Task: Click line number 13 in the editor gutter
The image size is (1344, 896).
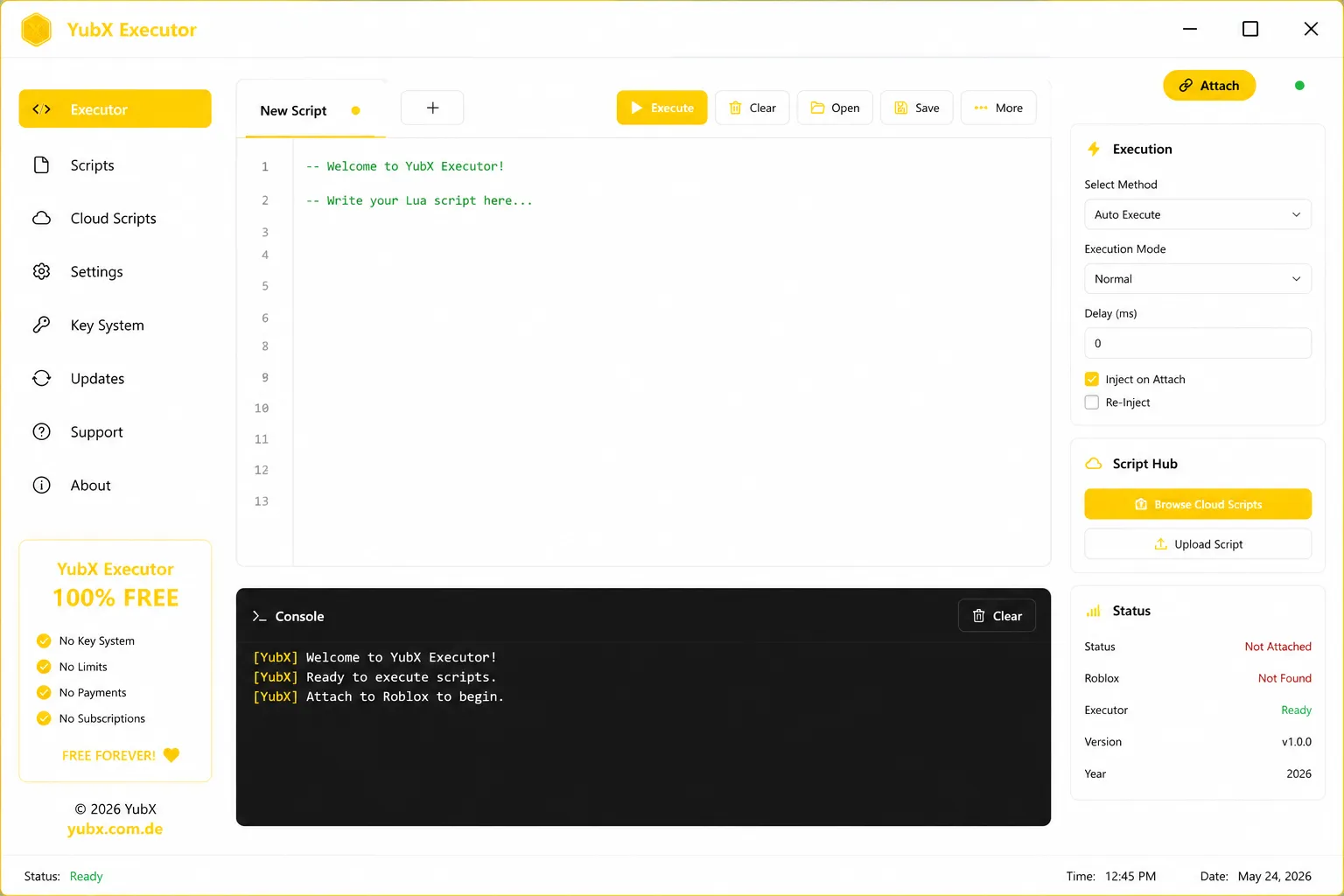Action: tap(262, 501)
